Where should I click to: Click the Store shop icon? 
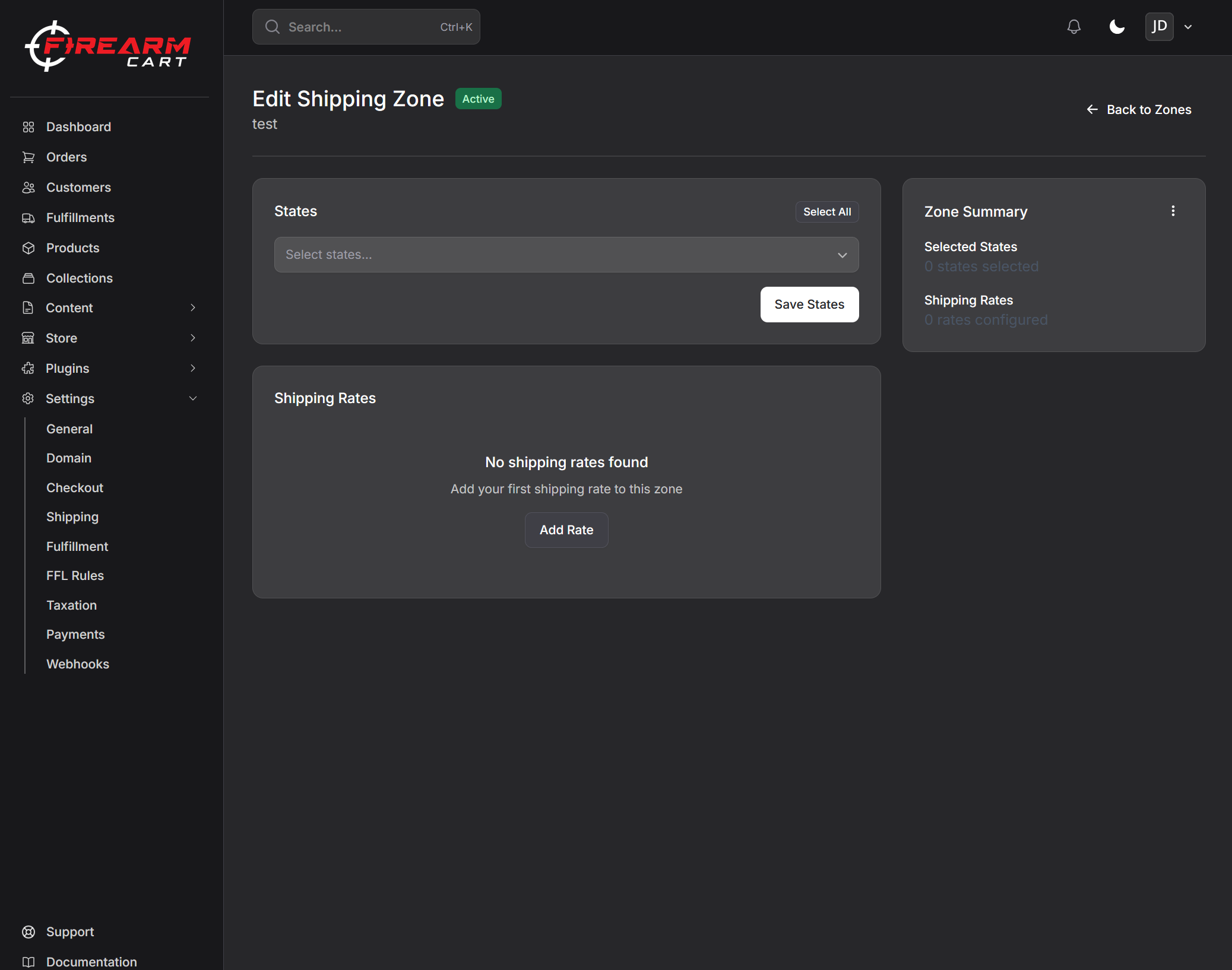point(28,338)
